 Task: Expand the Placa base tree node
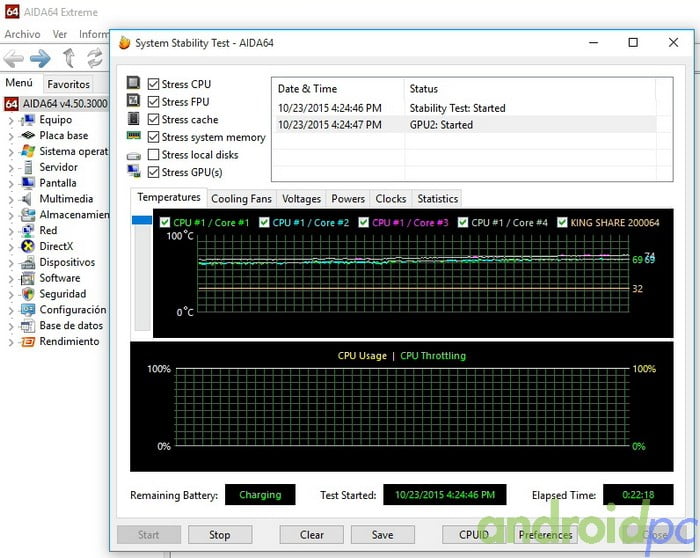[11, 136]
